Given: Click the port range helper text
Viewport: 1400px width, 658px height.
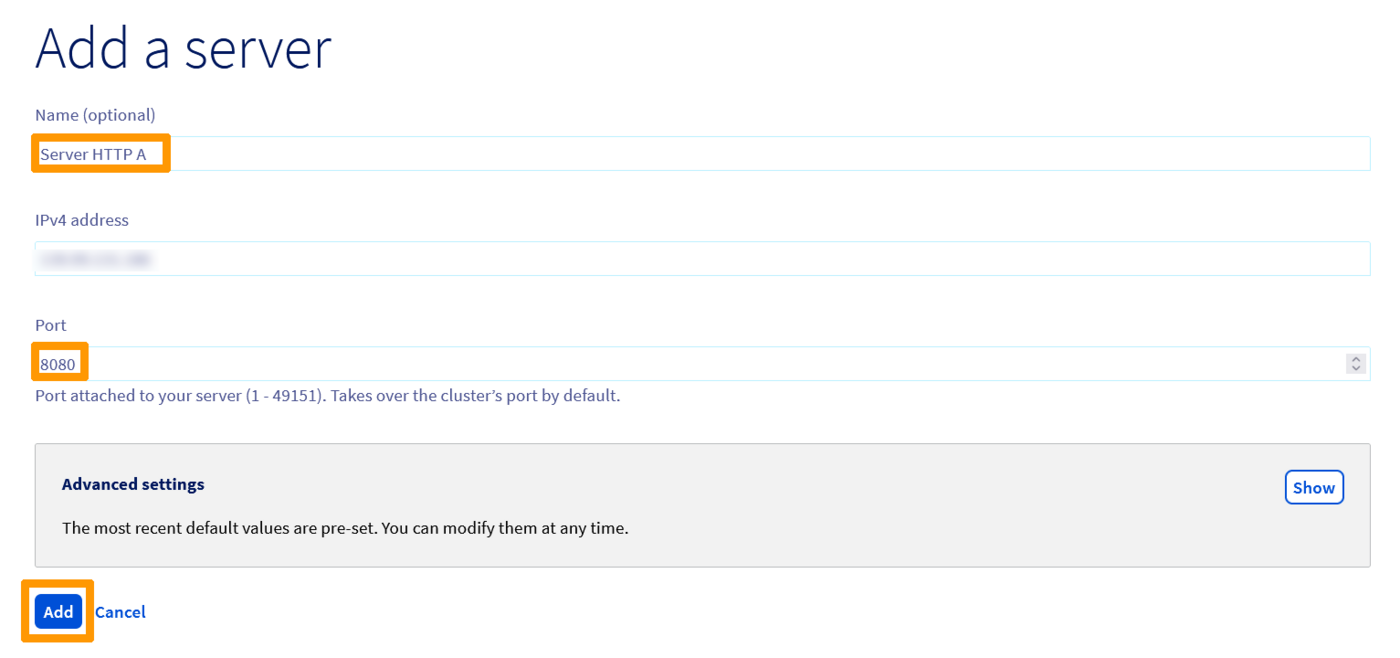Looking at the screenshot, I should click(x=327, y=395).
